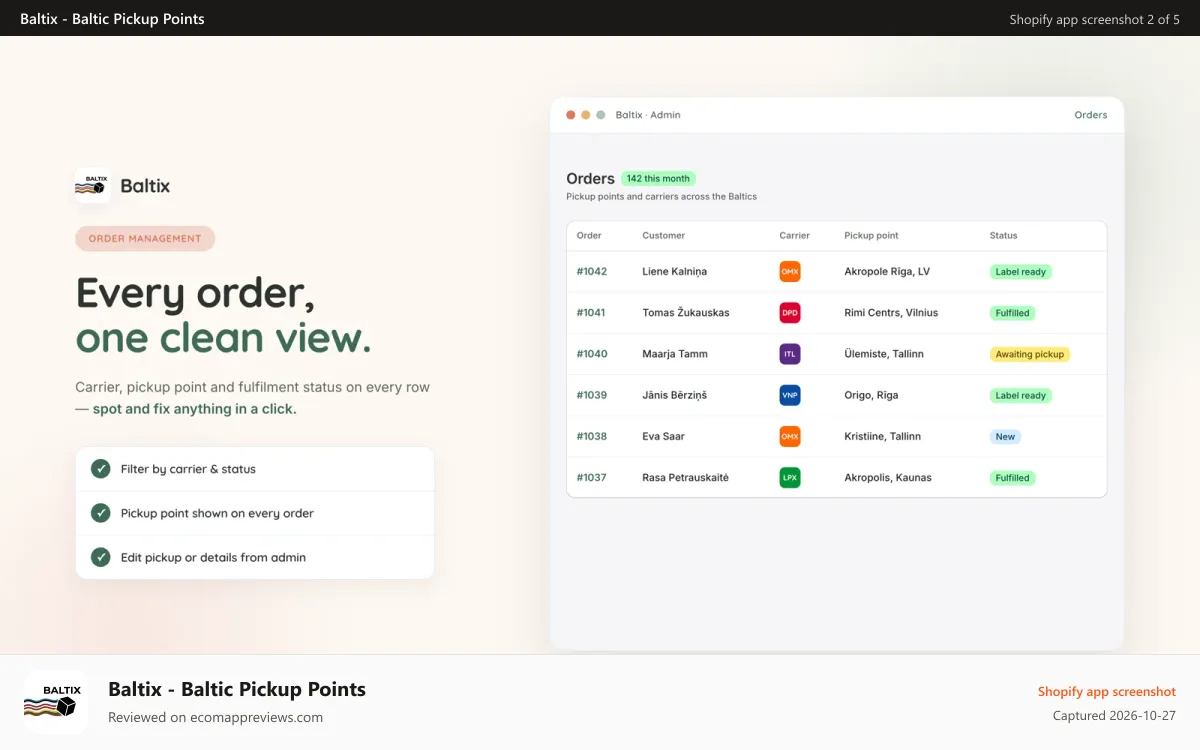Screen dimensions: 1200x750
Task: Click the Label ready status for Jānis Bērziņš
Action: point(1020,395)
